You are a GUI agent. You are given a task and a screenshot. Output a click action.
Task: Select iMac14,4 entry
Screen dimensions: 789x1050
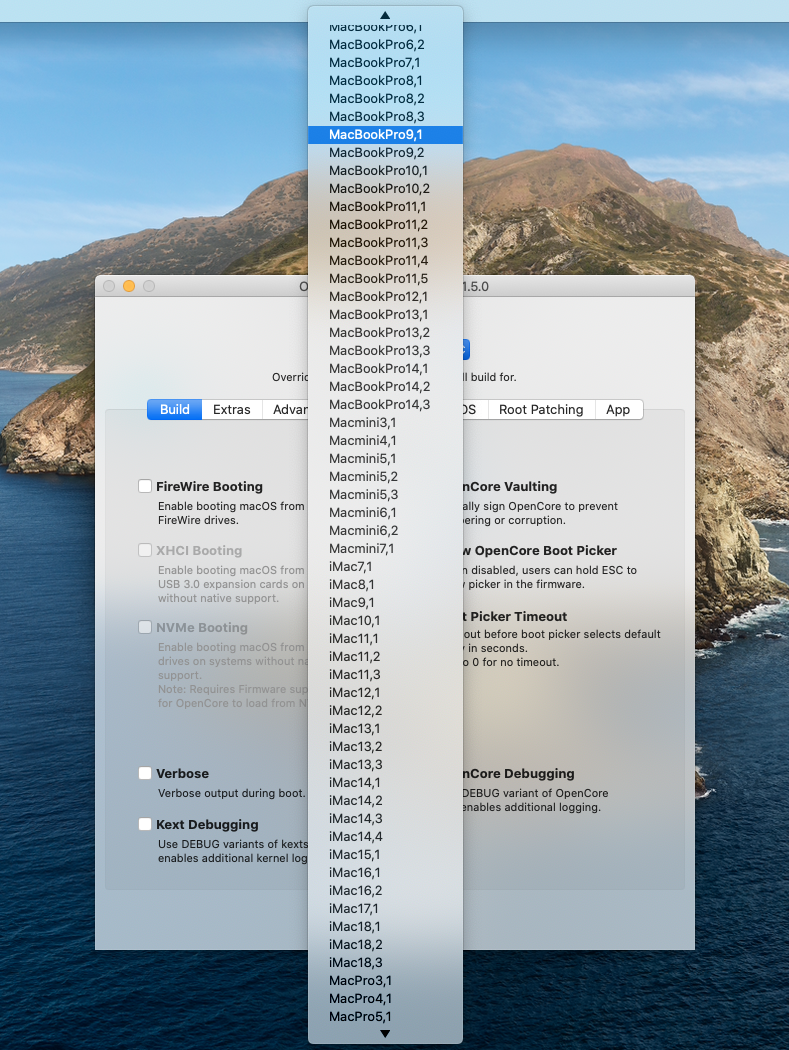tap(385, 836)
